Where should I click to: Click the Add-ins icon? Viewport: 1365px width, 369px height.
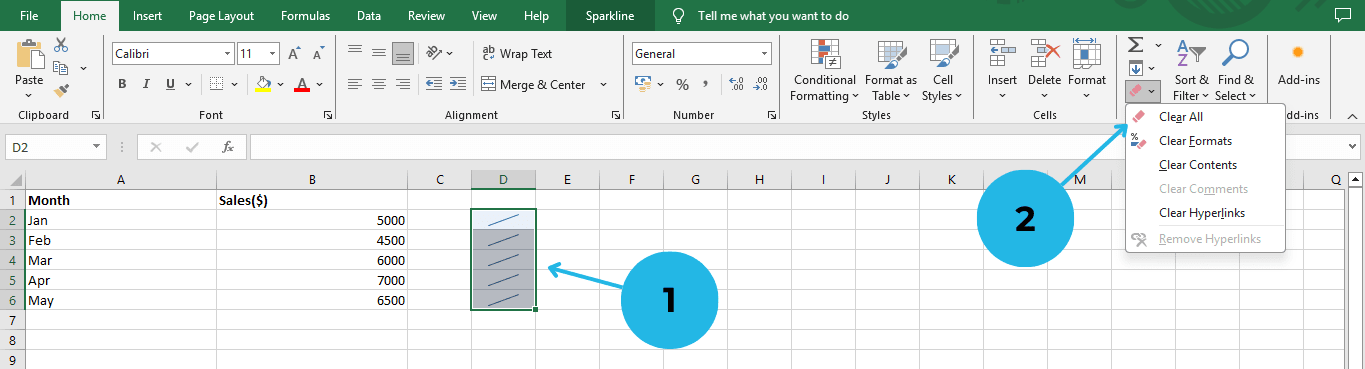[1298, 65]
